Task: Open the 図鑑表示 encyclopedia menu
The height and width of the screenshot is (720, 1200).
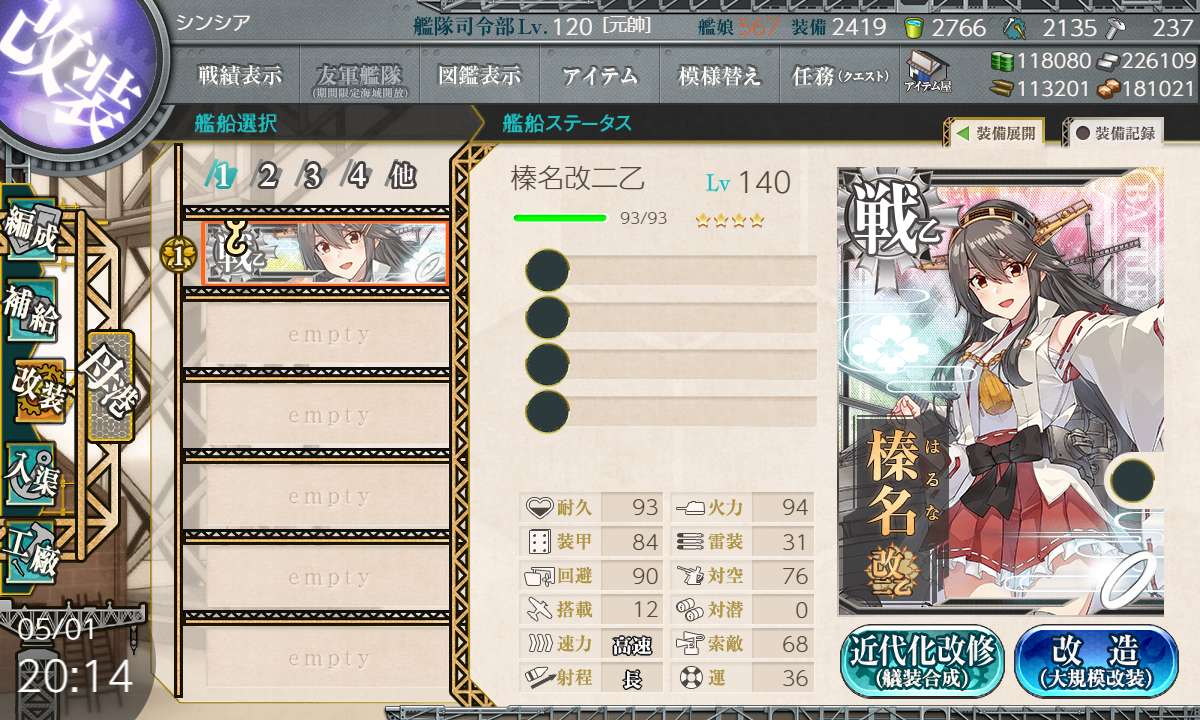Action: point(480,75)
